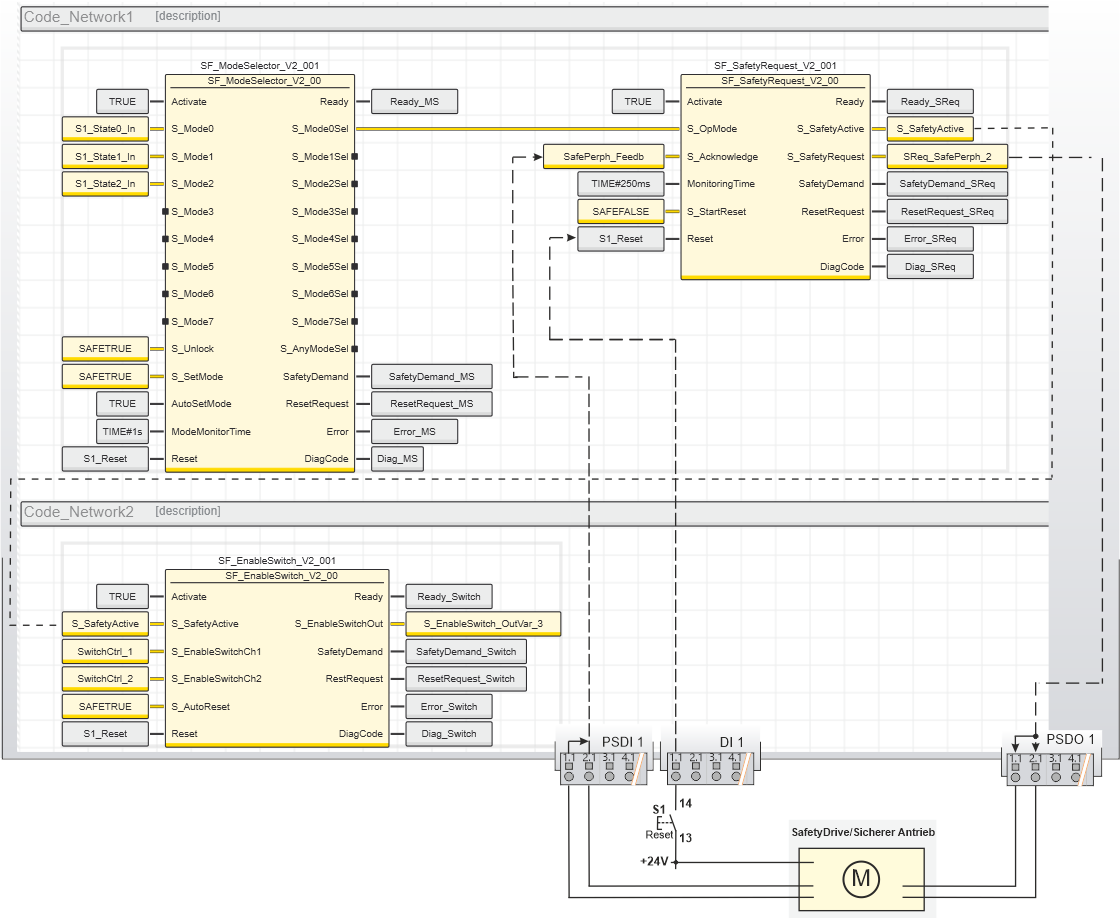Edit the Code_Network1 description field
Image resolution: width=1120 pixels, height=918 pixels.
(x=188, y=16)
